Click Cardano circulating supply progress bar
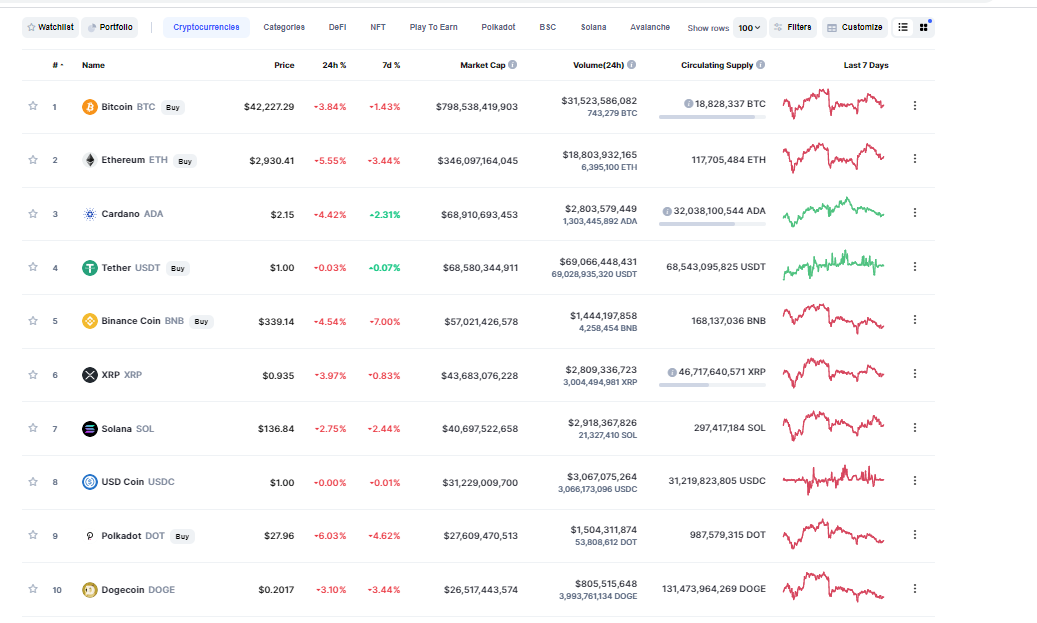 [712, 224]
